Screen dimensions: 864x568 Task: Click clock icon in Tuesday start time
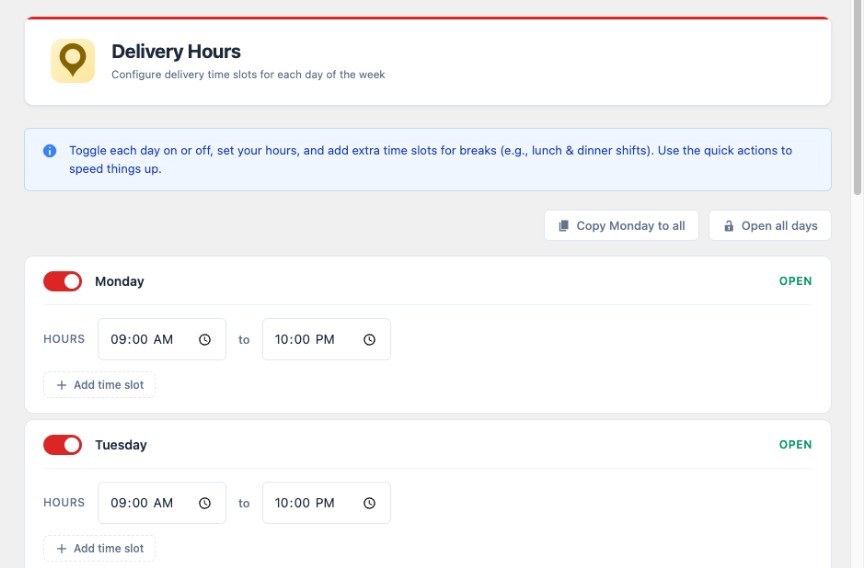point(204,503)
